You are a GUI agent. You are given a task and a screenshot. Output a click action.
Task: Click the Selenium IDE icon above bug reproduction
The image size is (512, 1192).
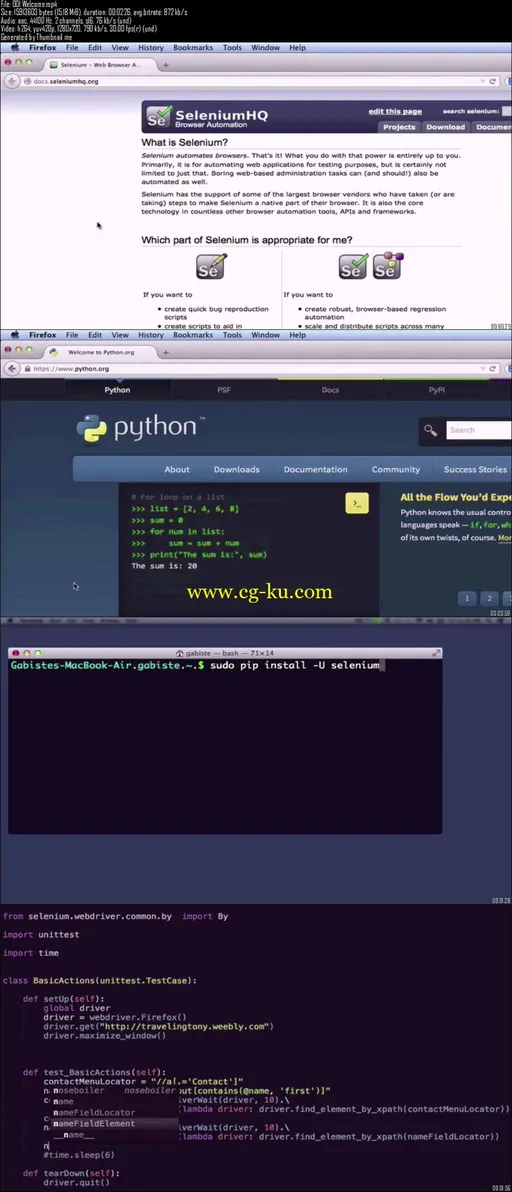[211, 267]
